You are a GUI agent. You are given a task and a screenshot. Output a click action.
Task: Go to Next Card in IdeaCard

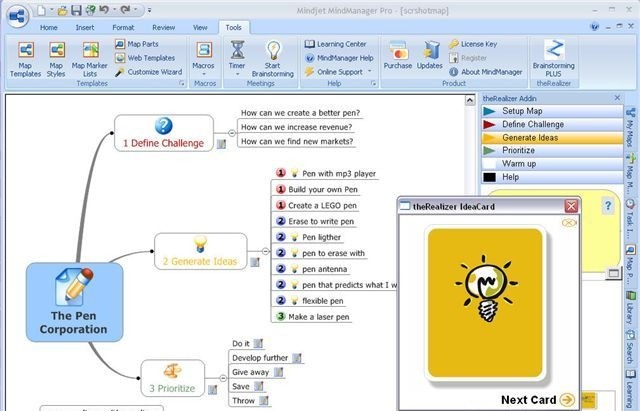pos(538,400)
